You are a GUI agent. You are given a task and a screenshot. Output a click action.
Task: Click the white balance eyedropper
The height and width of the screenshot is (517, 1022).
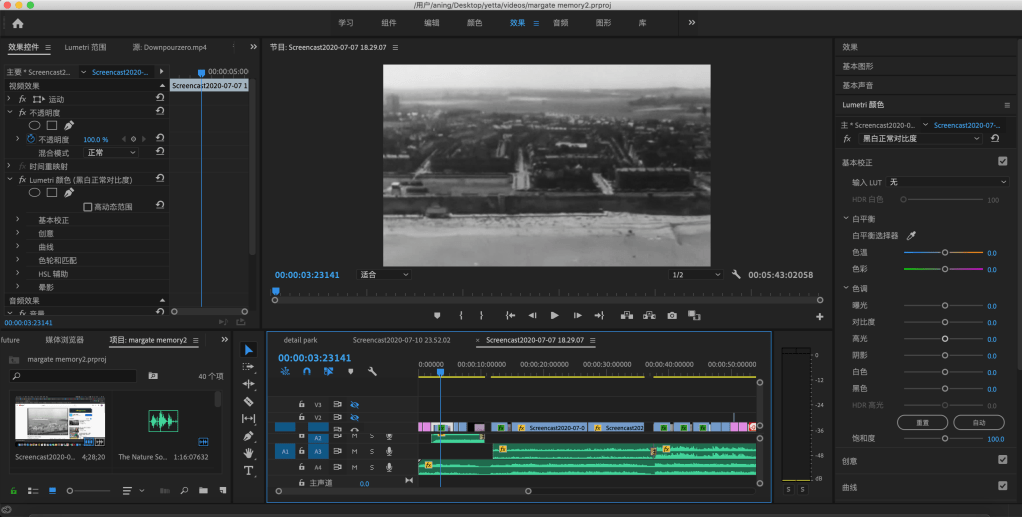tap(911, 236)
